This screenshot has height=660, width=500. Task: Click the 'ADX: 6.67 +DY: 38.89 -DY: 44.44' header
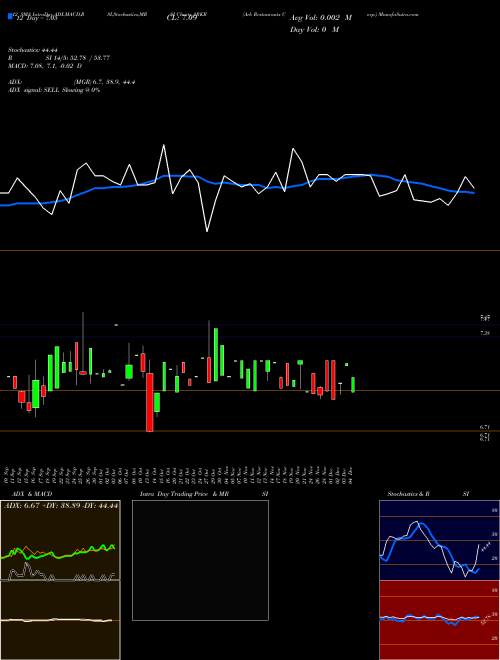point(61,505)
